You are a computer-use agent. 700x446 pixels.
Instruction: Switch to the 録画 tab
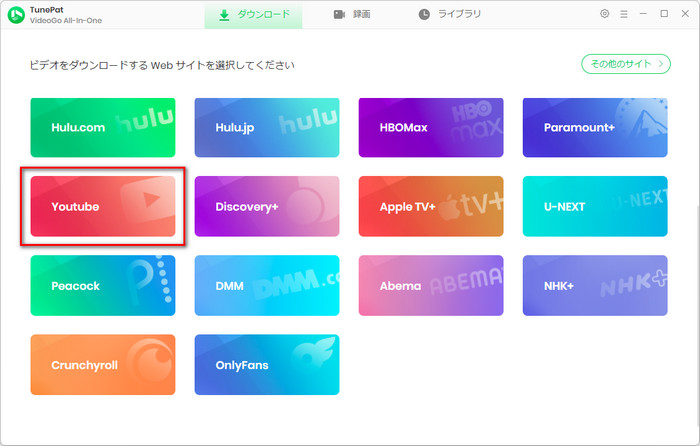(352, 15)
